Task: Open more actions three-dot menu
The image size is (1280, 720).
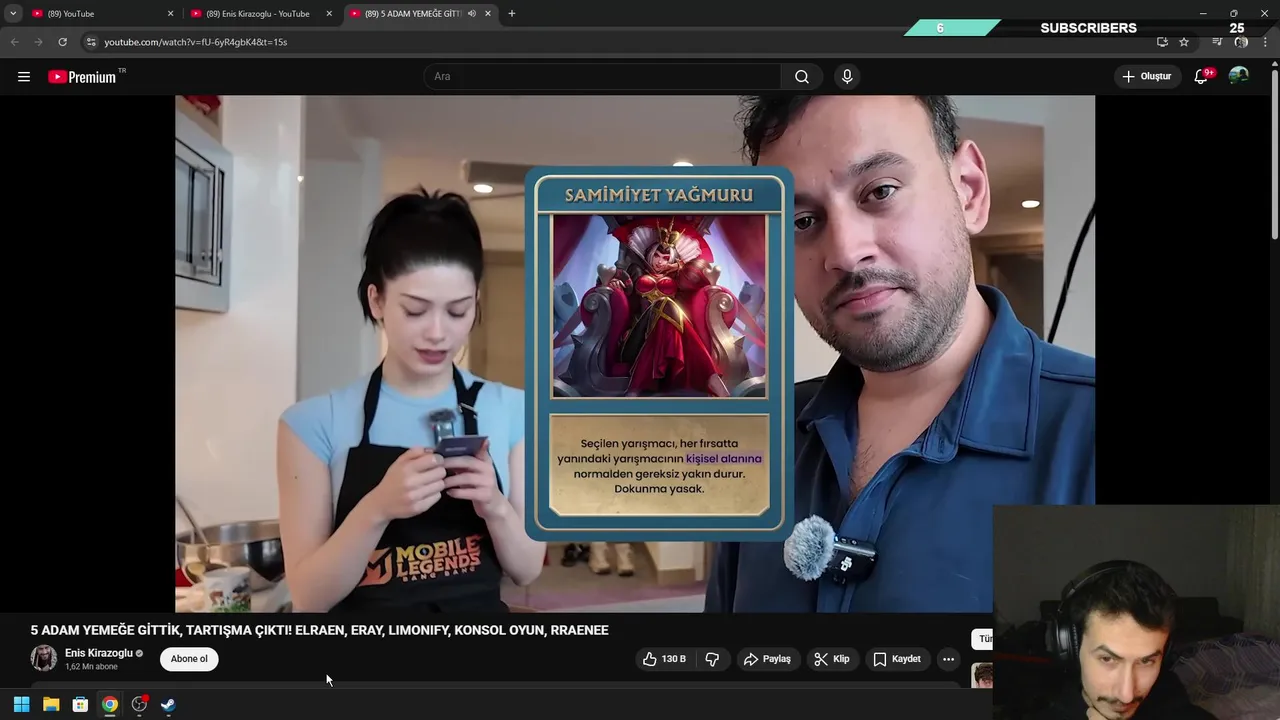Action: point(948,659)
